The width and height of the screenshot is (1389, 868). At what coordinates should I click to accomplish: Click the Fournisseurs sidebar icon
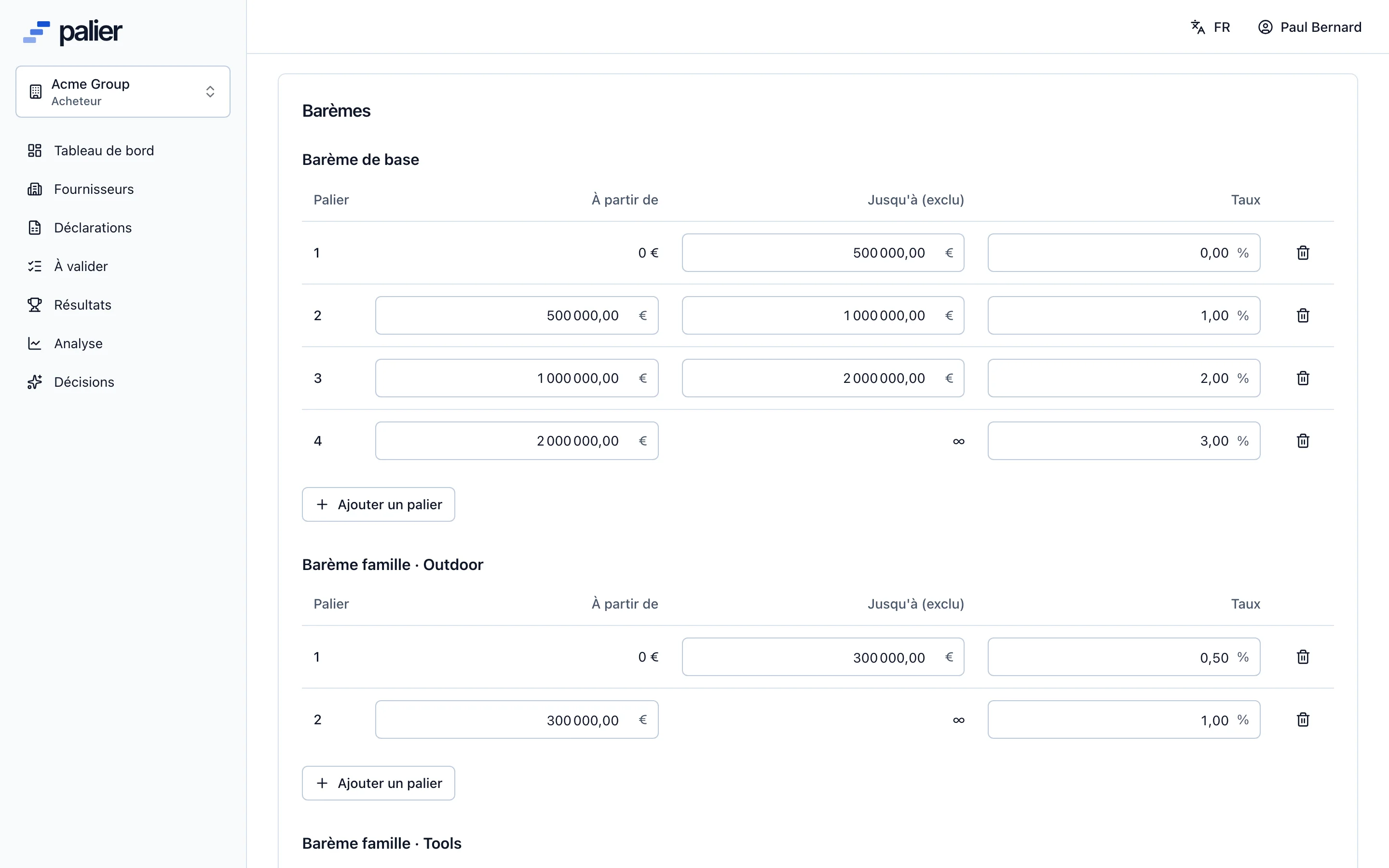[x=34, y=189]
